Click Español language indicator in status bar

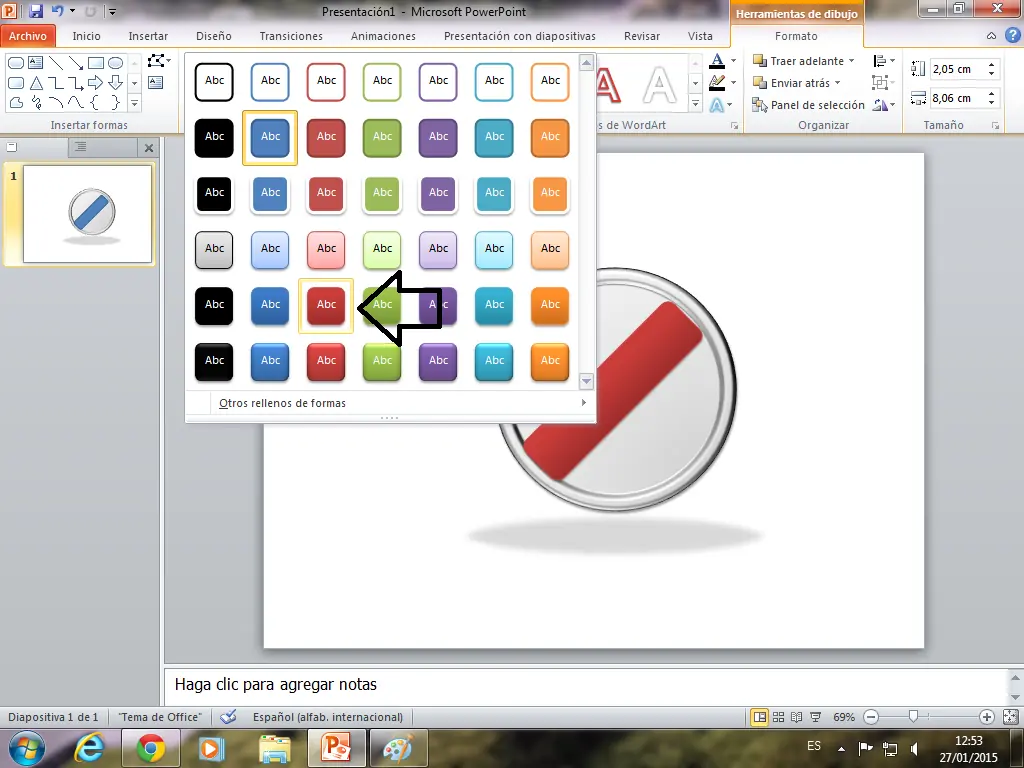coord(328,717)
